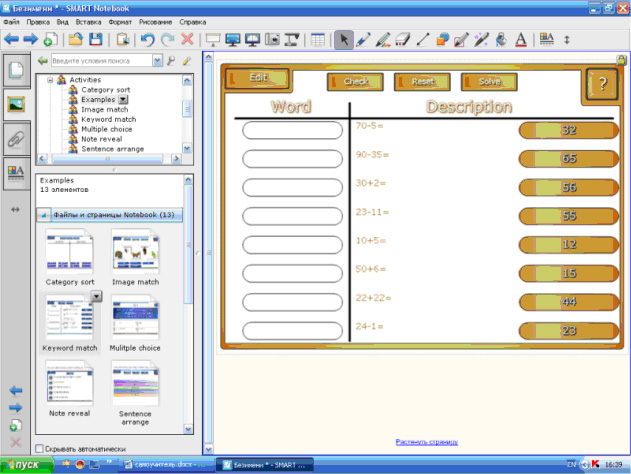Toggle the auto-hide checkbox below gallery
631x474 pixels.
pos(40,449)
